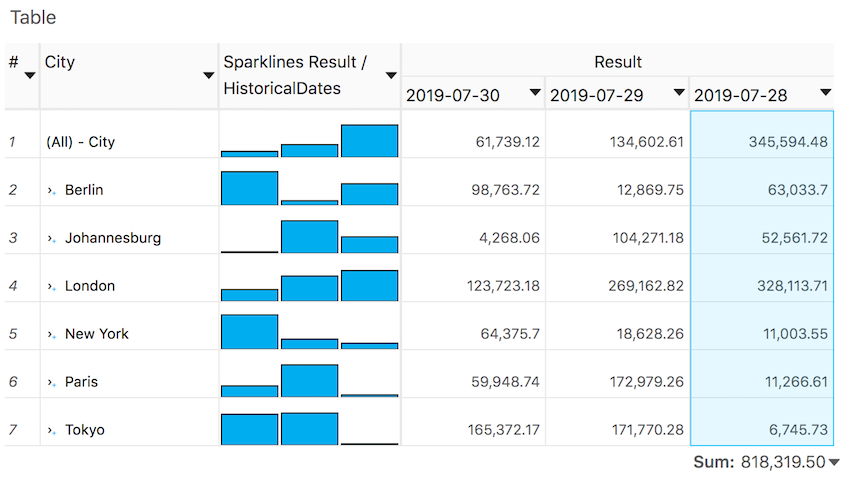The image size is (851, 481).
Task: Select the Johannesburg city label
Action: (x=113, y=238)
